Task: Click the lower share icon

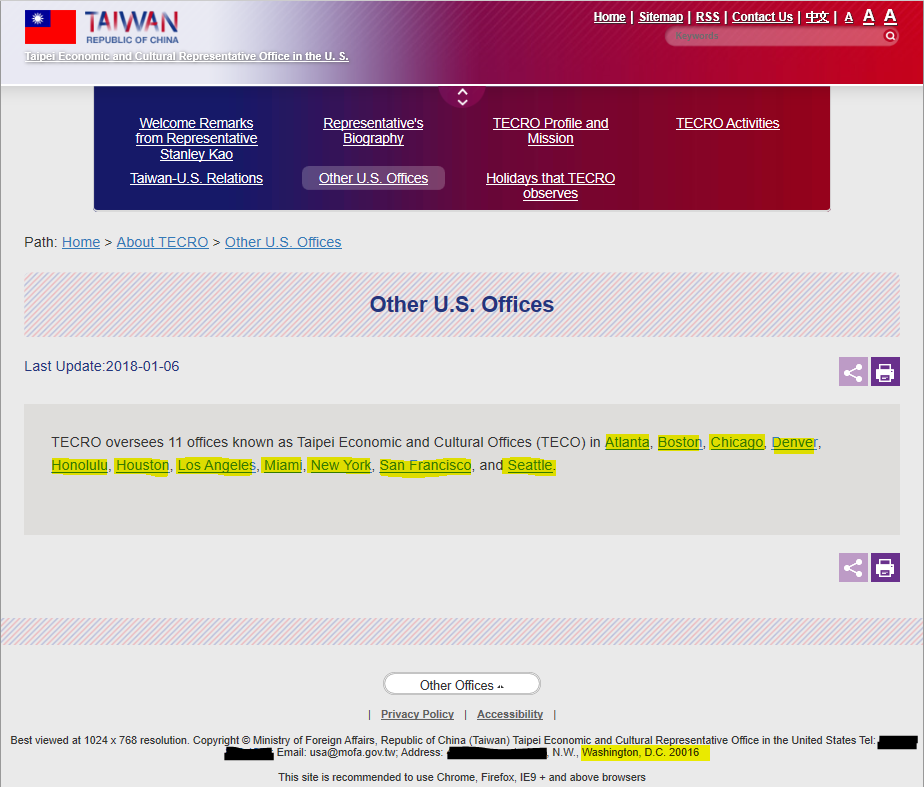Action: click(853, 567)
